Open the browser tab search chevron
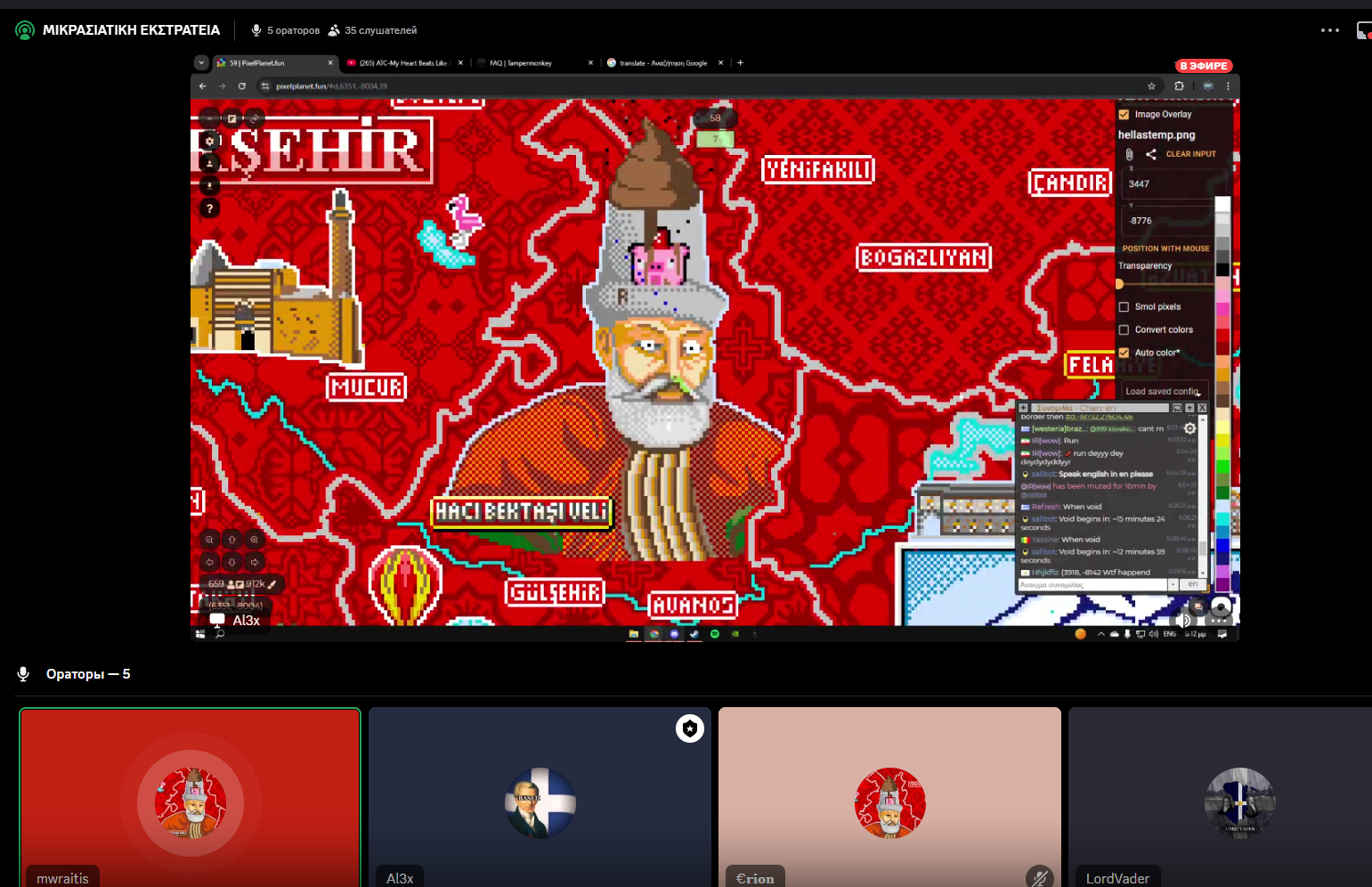 point(201,63)
